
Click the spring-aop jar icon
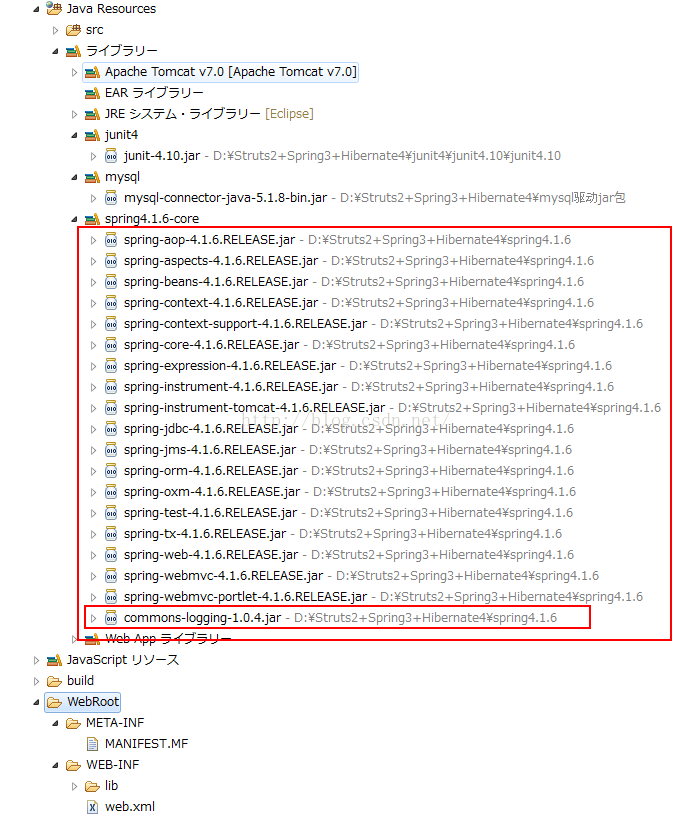pos(111,240)
